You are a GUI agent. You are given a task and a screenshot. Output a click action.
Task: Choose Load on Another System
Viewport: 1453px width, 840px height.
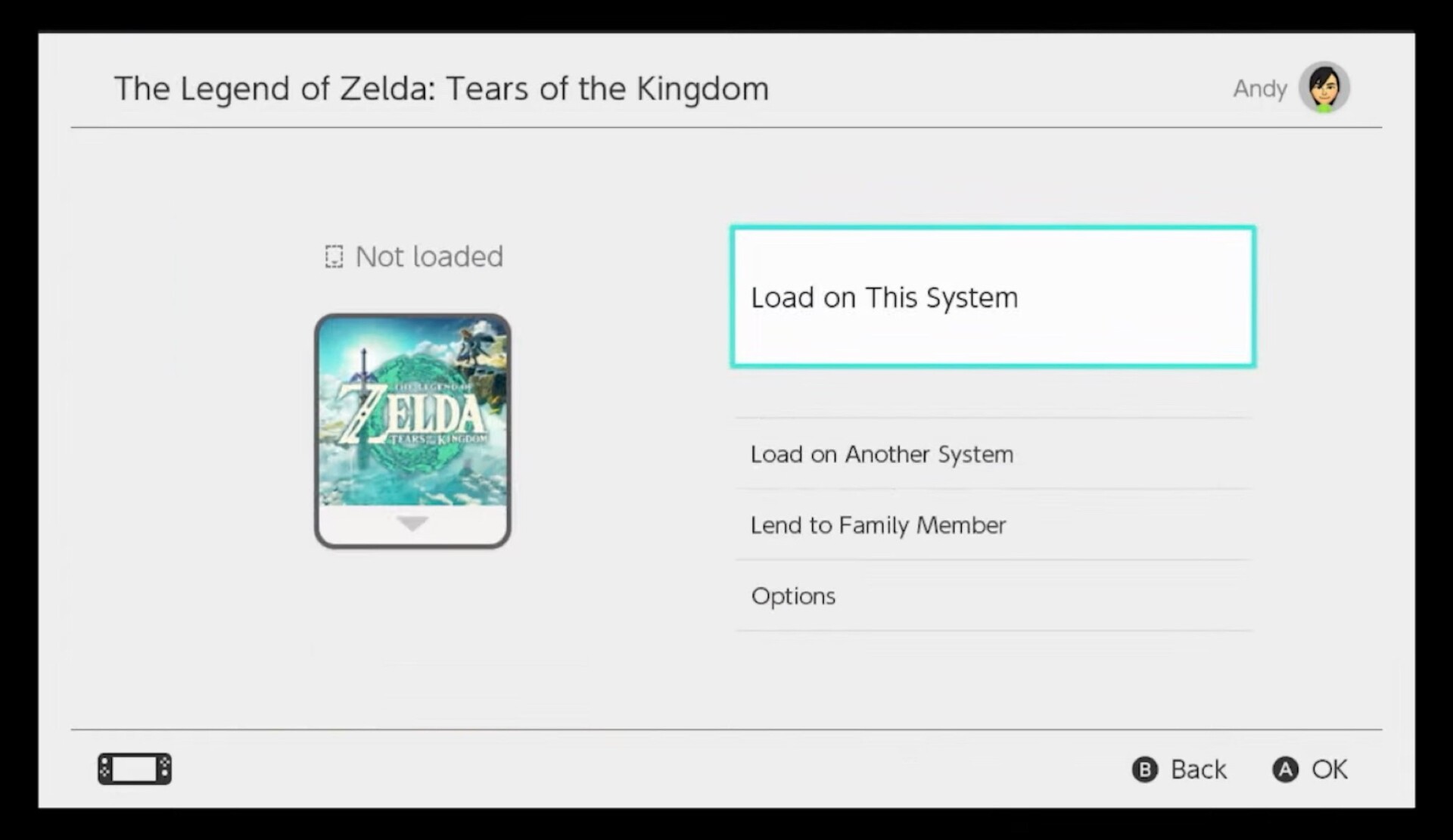click(882, 454)
